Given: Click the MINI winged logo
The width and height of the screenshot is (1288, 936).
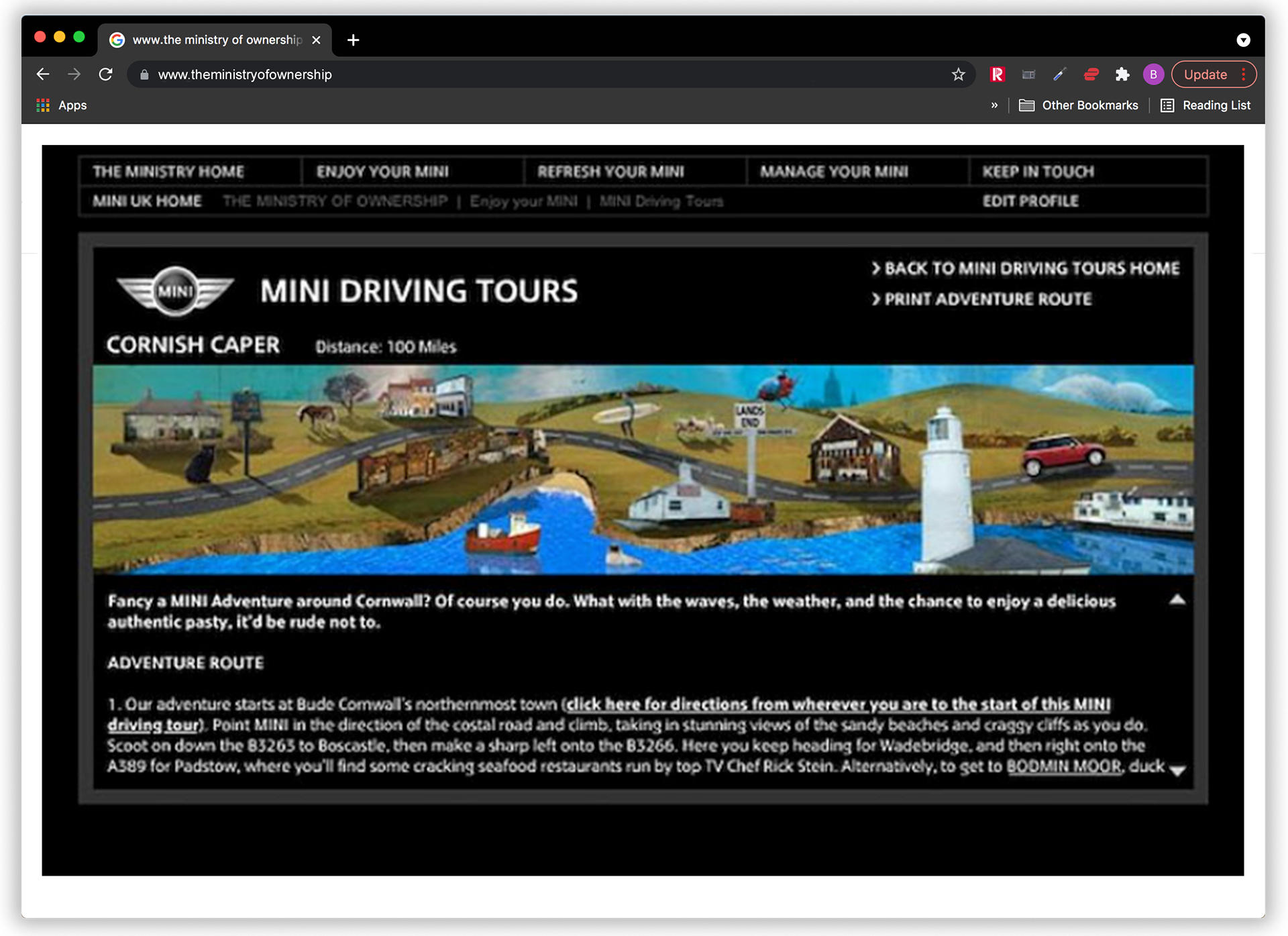Looking at the screenshot, I should [x=175, y=291].
